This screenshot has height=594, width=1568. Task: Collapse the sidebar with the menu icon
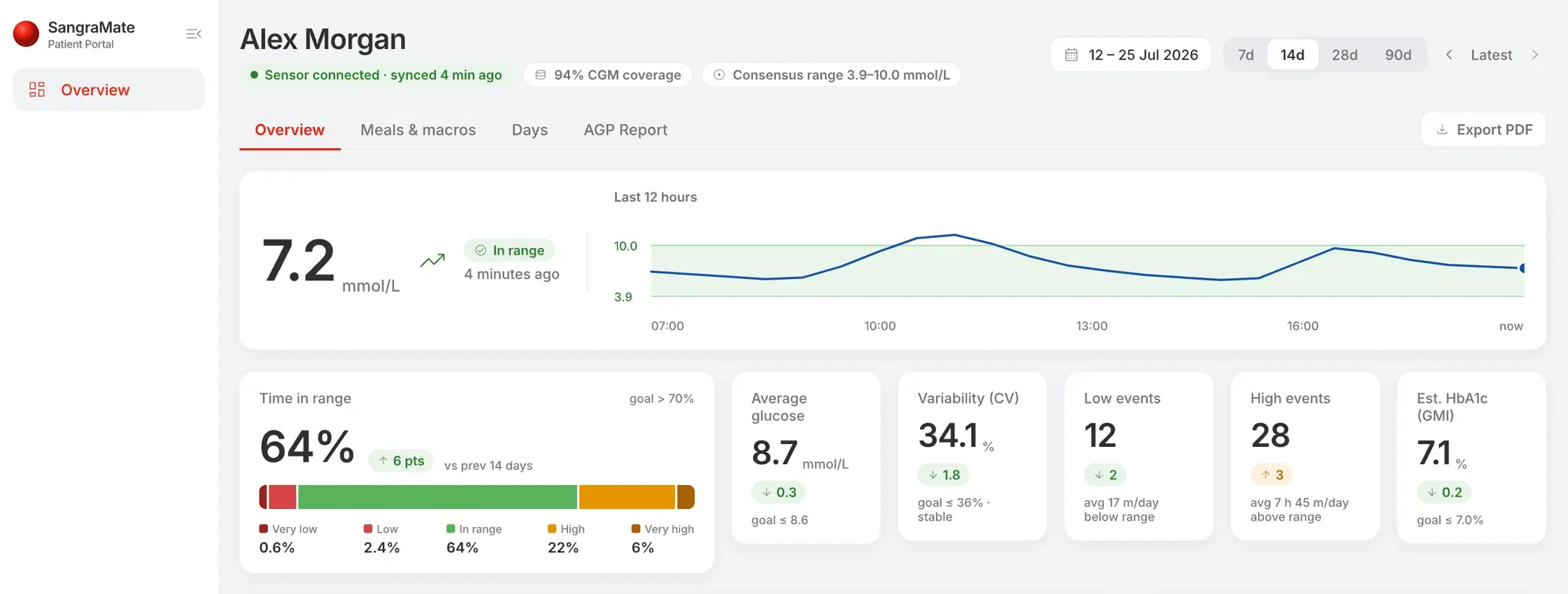coord(193,34)
